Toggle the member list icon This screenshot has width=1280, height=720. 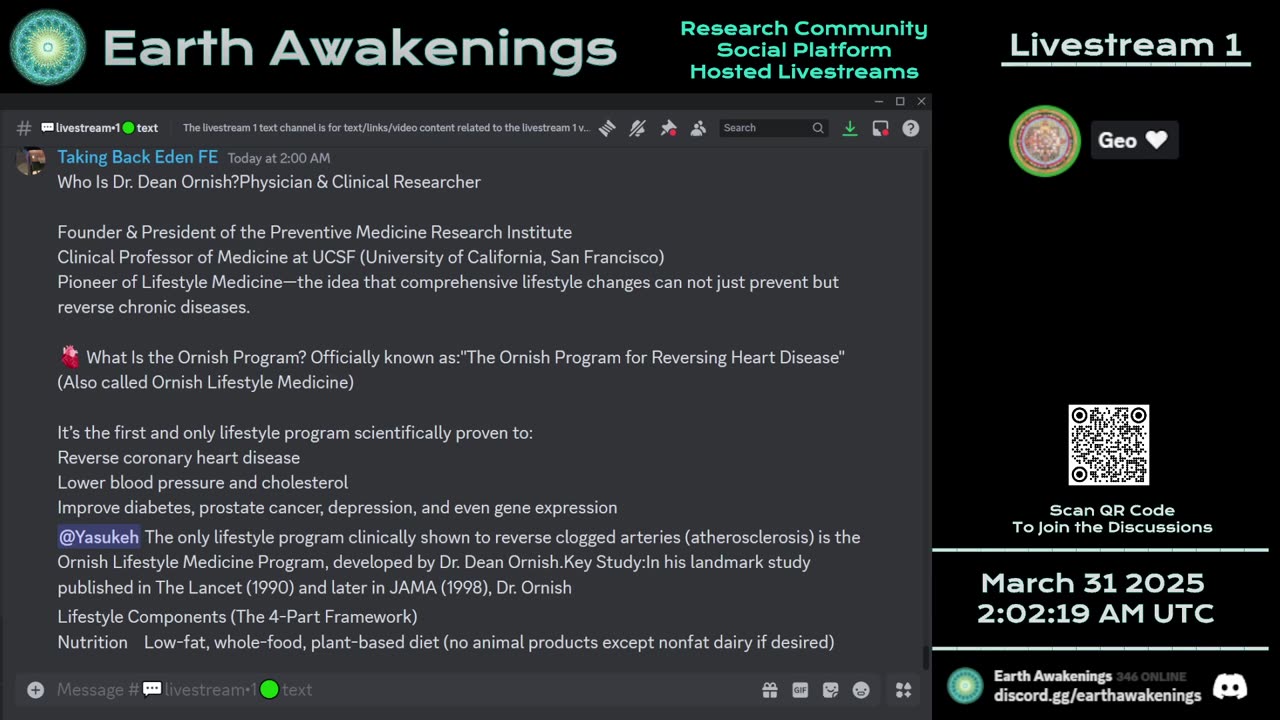tap(699, 128)
